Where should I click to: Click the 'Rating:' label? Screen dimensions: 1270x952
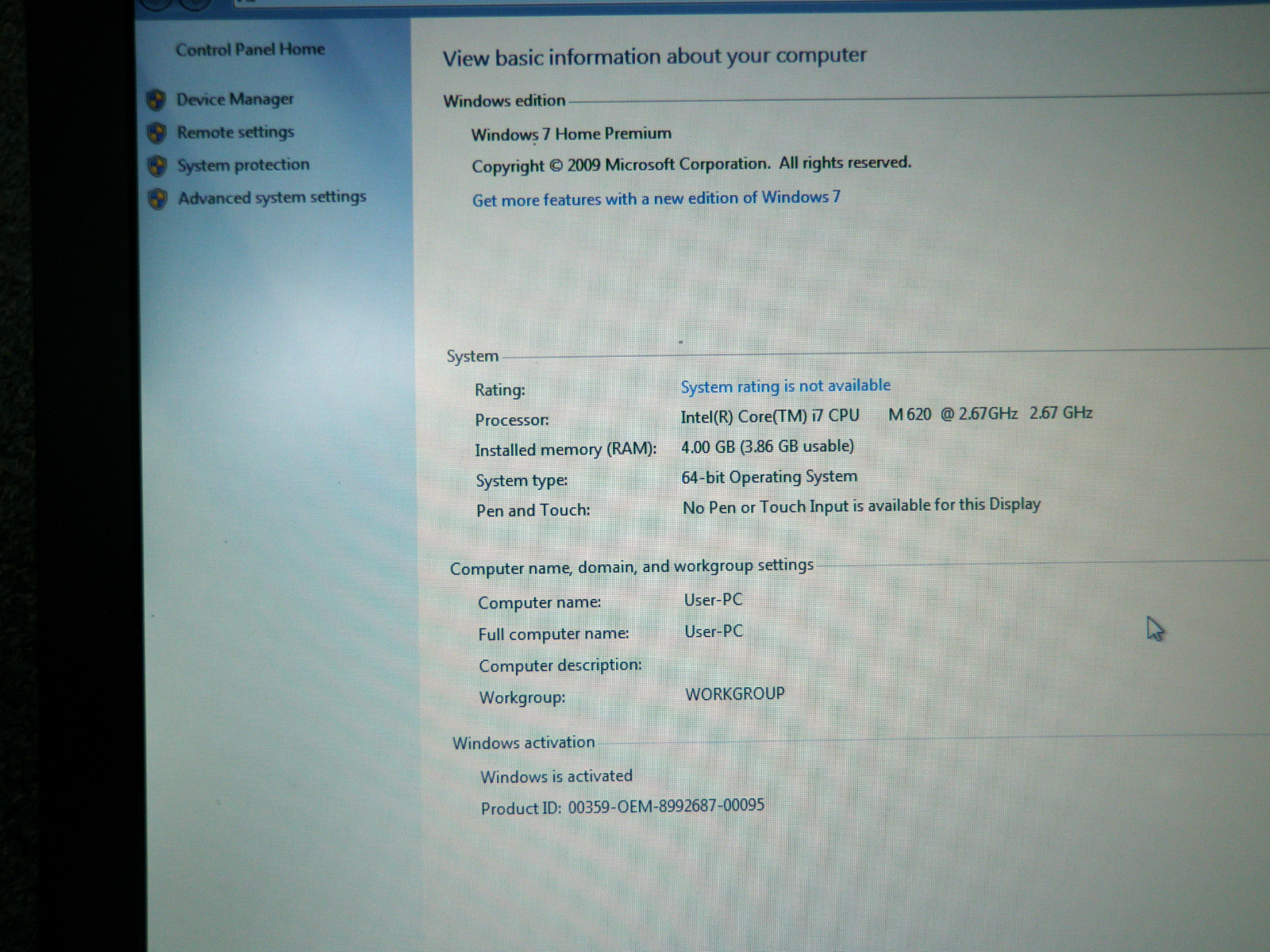click(500, 390)
